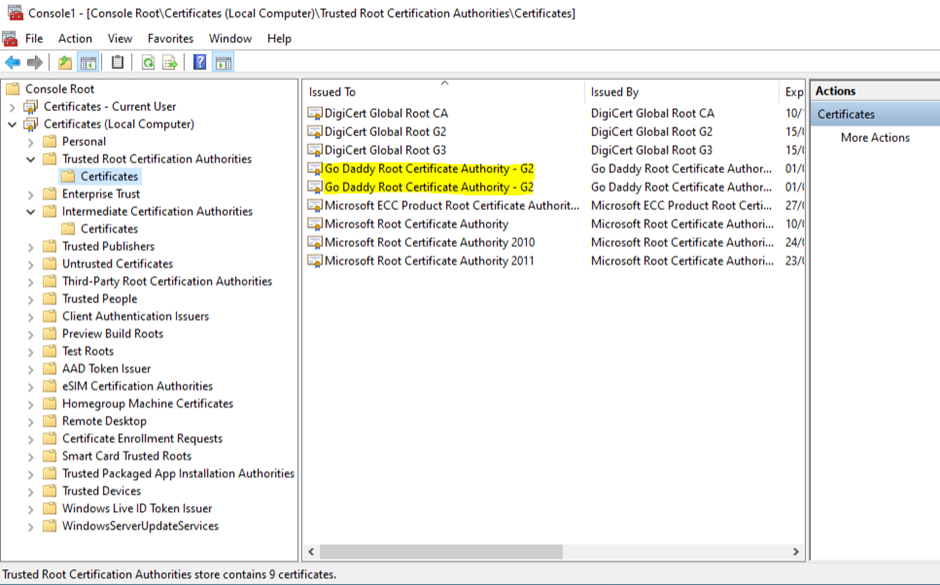
Task: Open More Actions in the Actions pane
Action: pyautogui.click(x=875, y=137)
